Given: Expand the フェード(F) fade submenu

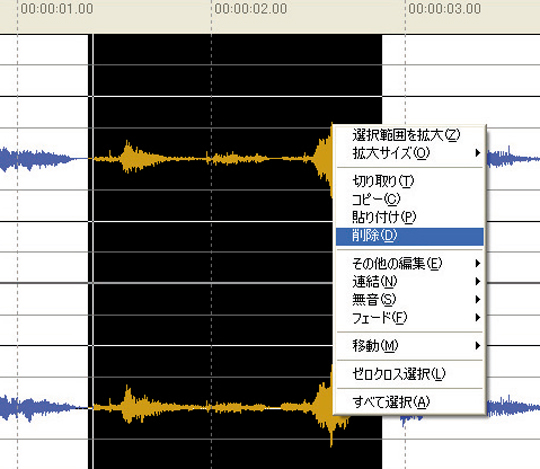Looking at the screenshot, I should pos(409,317).
